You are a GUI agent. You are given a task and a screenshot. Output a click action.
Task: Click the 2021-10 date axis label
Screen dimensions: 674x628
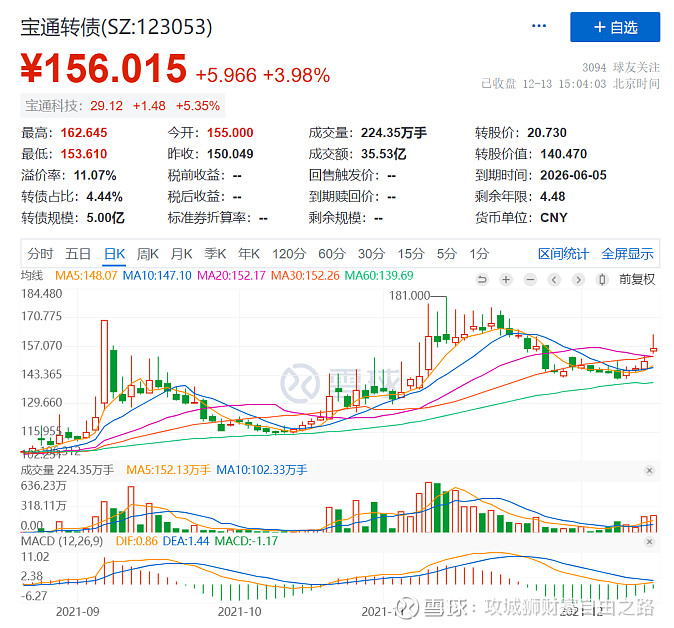click(239, 612)
